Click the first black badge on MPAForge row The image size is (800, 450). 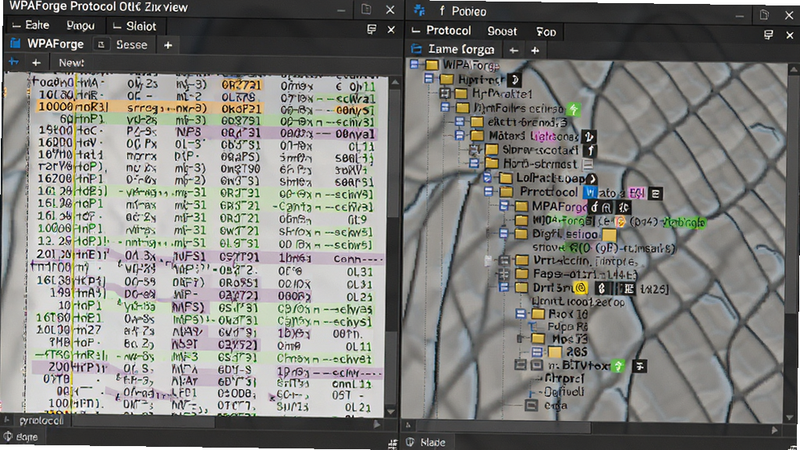[594, 207]
